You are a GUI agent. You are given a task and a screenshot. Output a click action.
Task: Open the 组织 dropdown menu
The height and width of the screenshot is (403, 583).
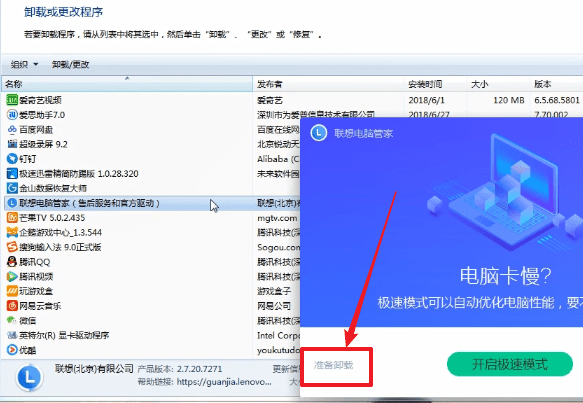point(25,64)
